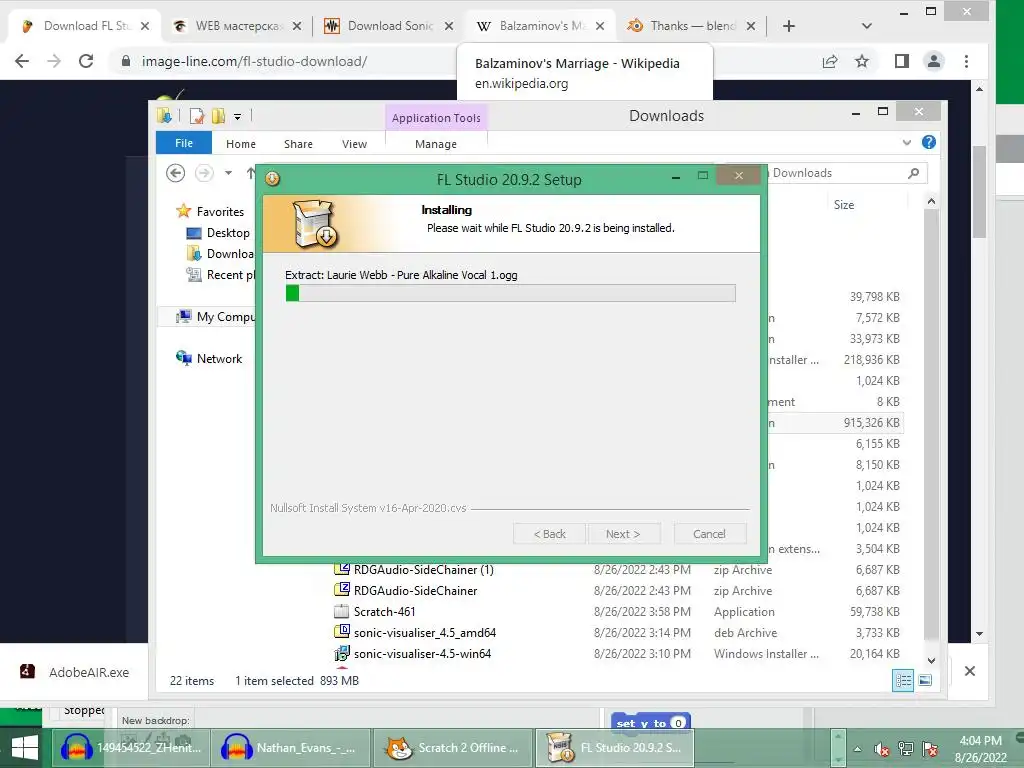Close the browser downloads bar
Image resolution: width=1024 pixels, height=768 pixels.
pos(970,671)
